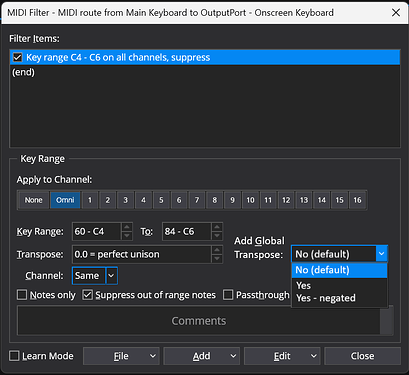Select the None channel button
409x375 pixels.
33,200
